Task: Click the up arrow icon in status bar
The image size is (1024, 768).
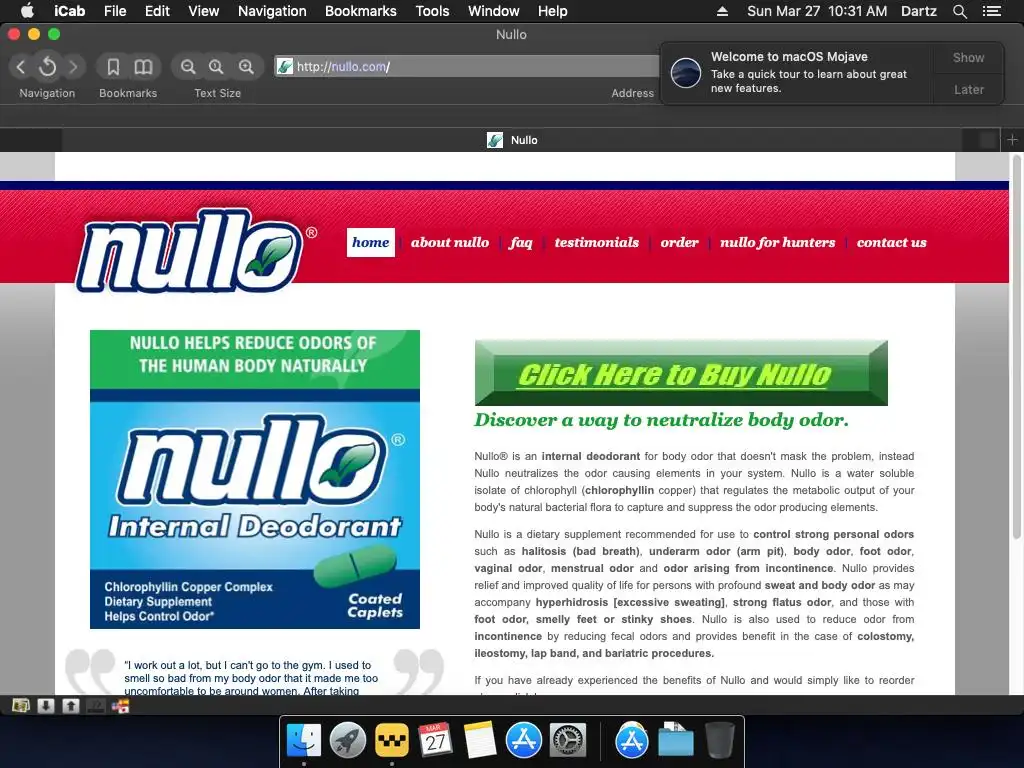Action: [x=71, y=706]
